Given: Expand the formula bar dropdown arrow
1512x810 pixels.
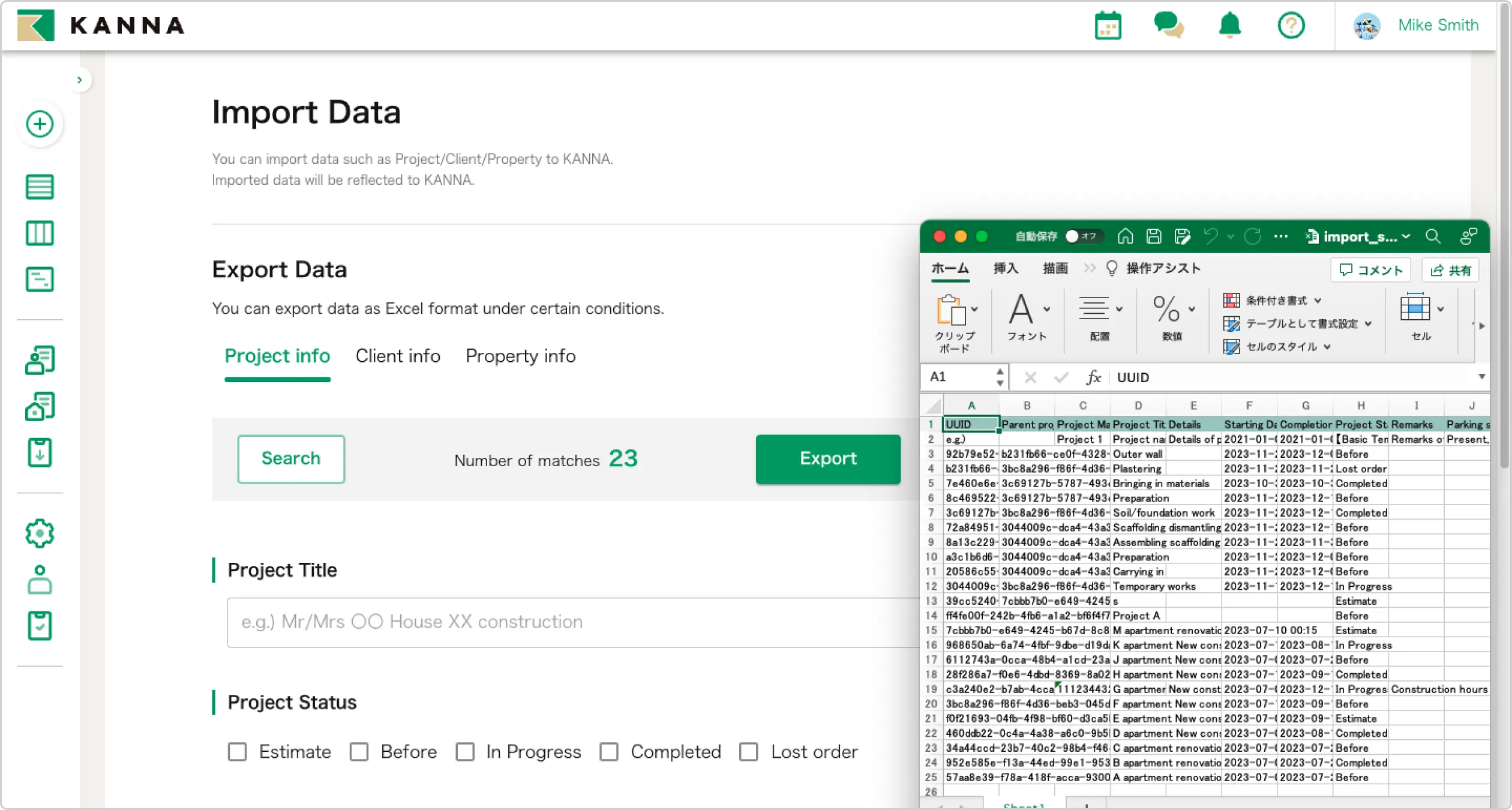Looking at the screenshot, I should (1481, 377).
